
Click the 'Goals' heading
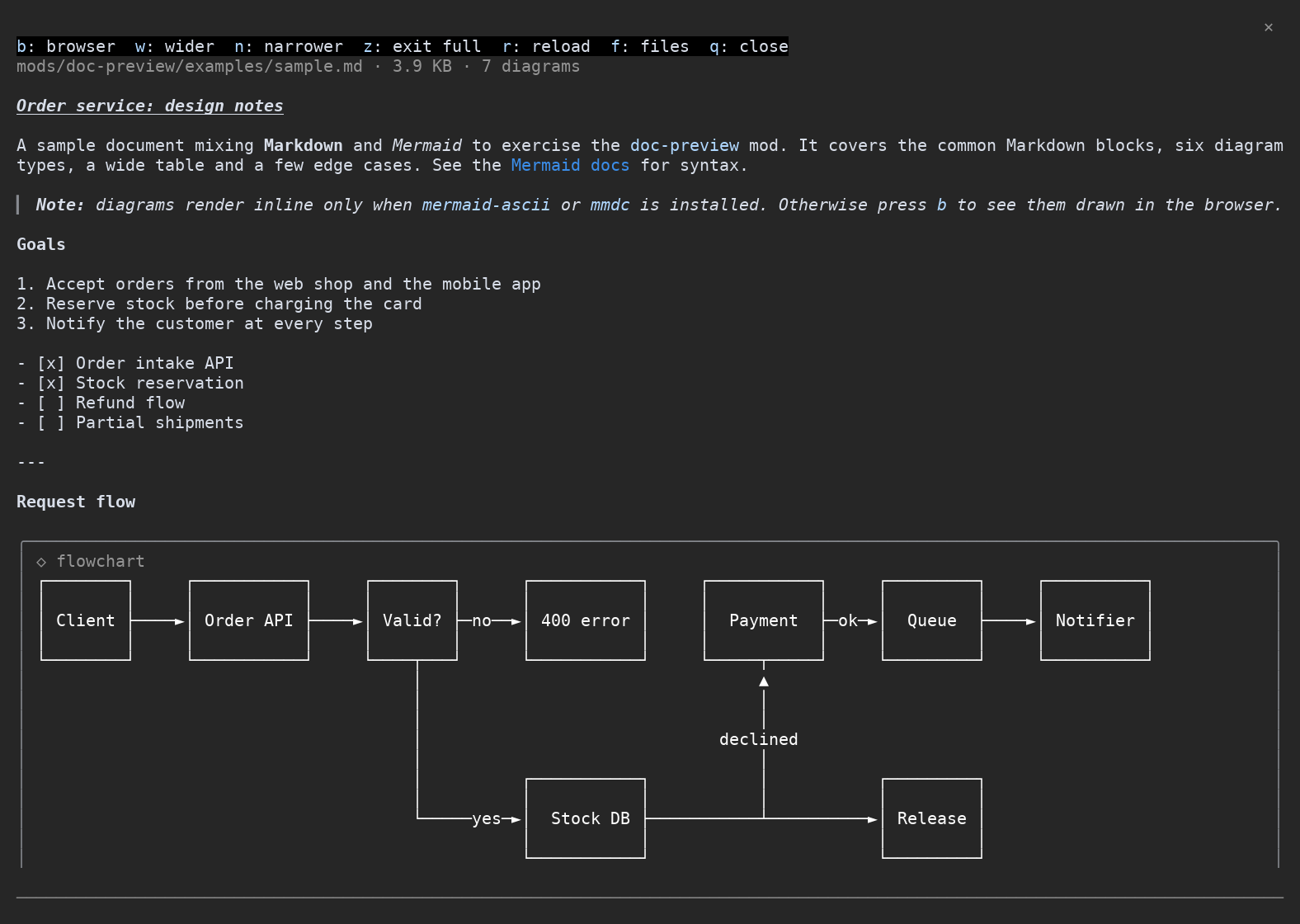tap(41, 244)
